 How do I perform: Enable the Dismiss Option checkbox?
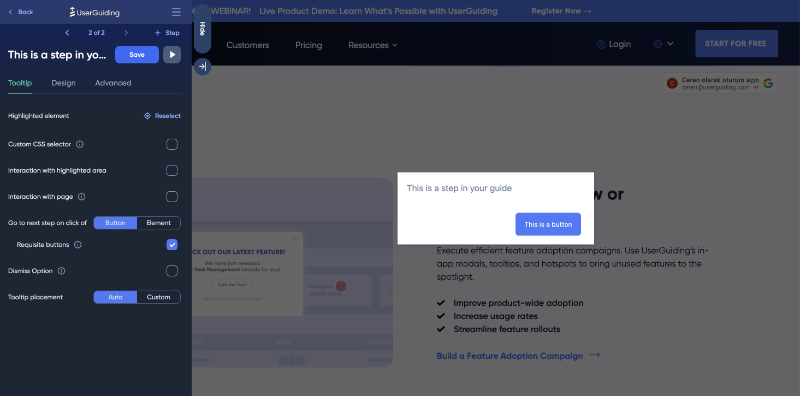point(172,271)
